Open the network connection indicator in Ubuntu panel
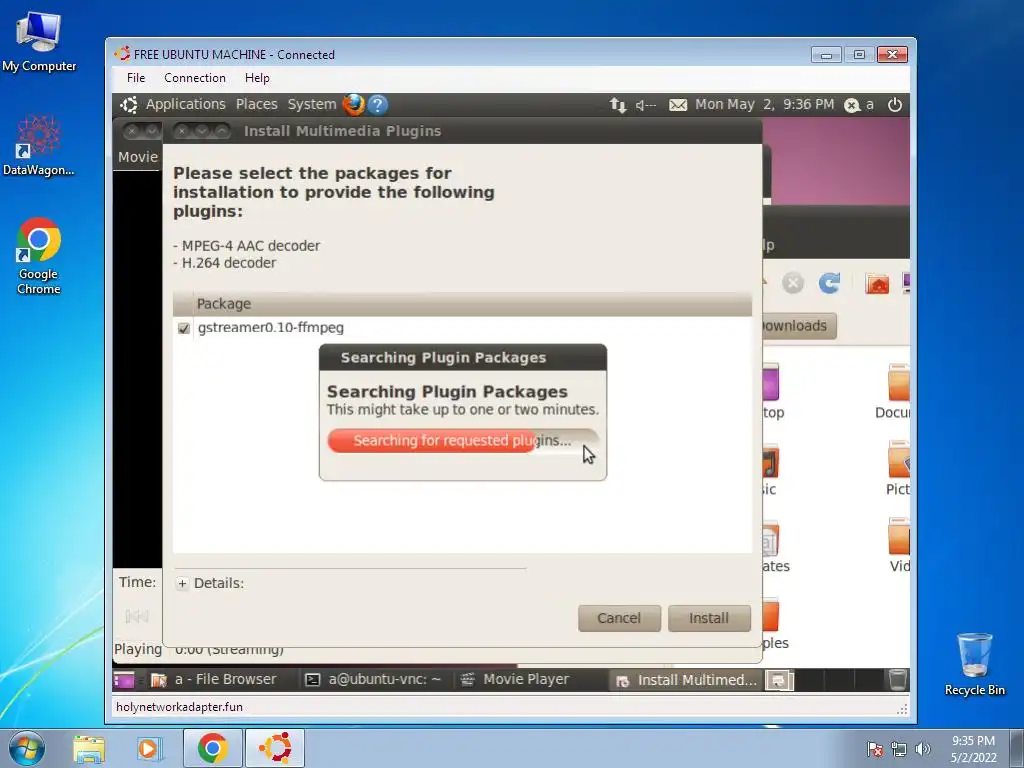 pyautogui.click(x=618, y=104)
